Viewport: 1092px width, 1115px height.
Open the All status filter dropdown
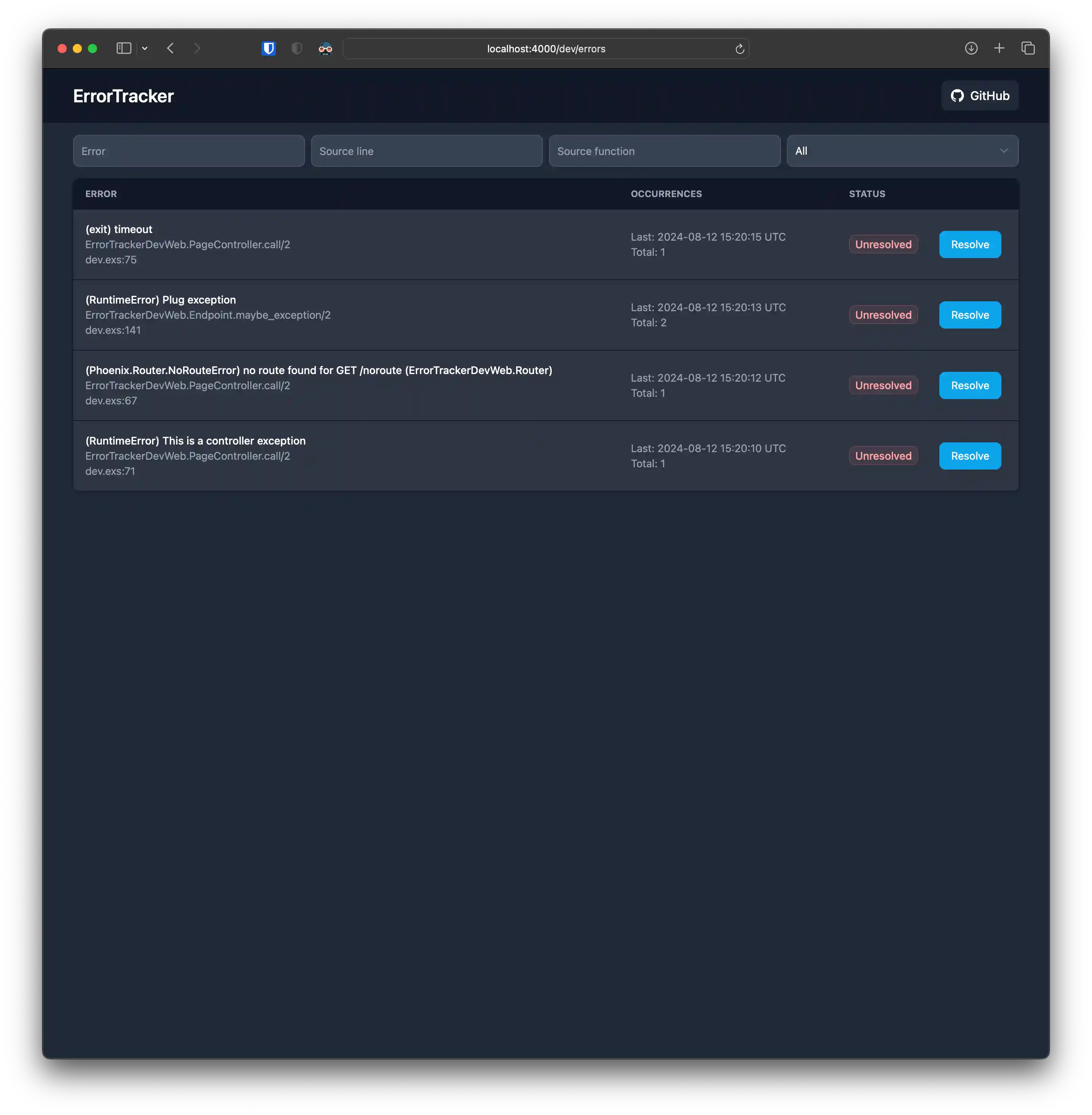(902, 151)
